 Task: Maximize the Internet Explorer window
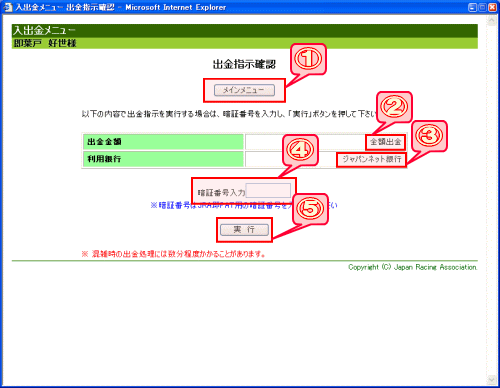click(x=482, y=7)
